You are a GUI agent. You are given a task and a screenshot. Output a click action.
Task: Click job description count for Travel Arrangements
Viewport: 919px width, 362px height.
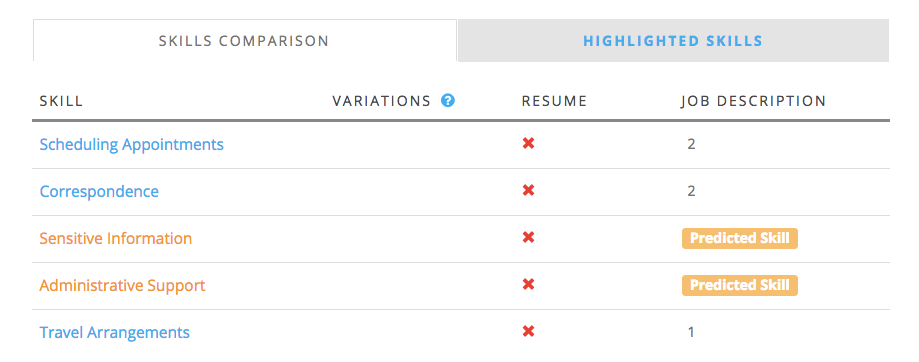pyautogui.click(x=691, y=332)
